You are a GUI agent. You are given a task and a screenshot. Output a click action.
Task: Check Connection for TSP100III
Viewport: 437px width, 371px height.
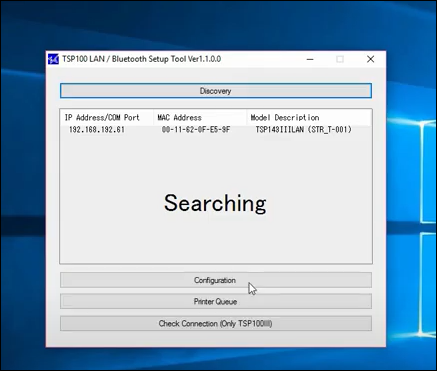point(216,323)
